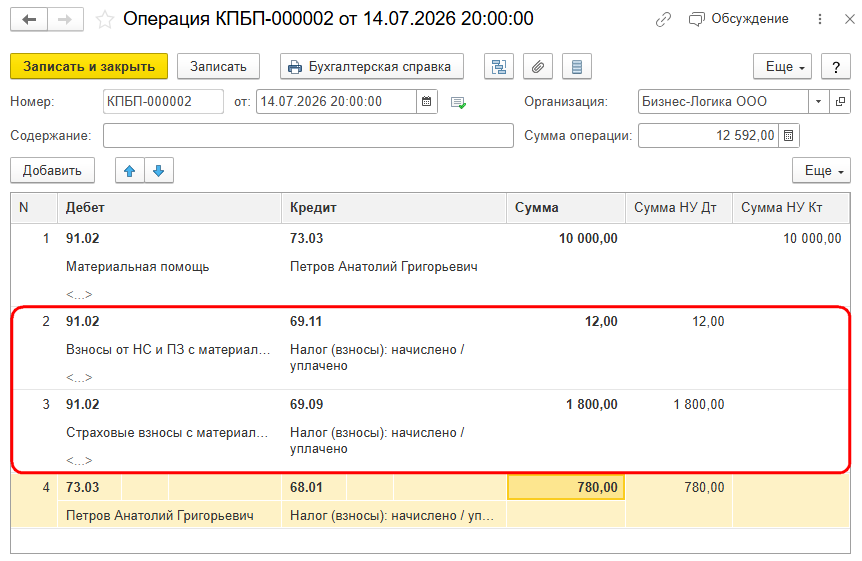Move row down with blue down arrow
This screenshot has height=561, width=862.
click(159, 170)
